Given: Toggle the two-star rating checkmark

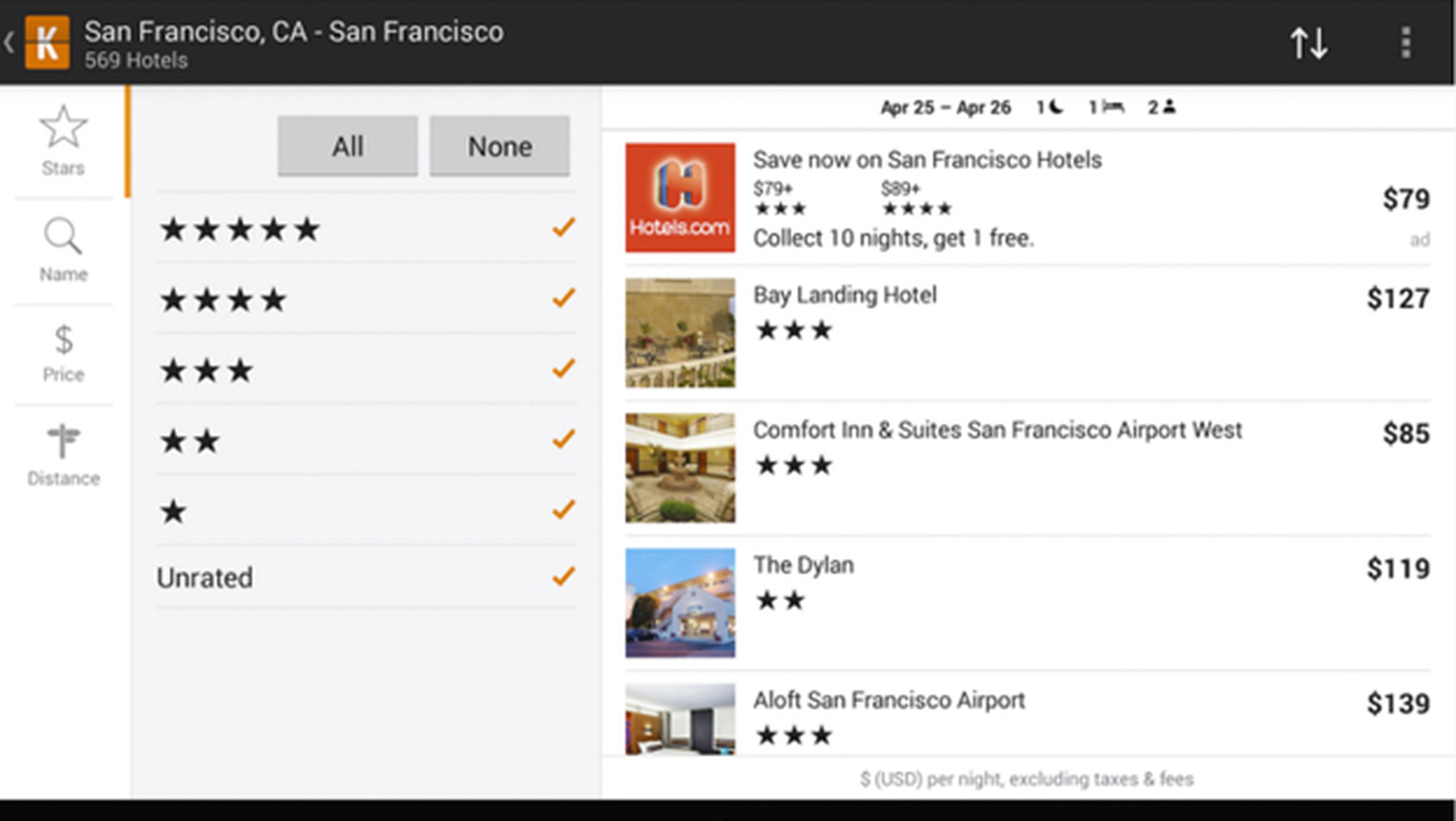Looking at the screenshot, I should point(563,440).
